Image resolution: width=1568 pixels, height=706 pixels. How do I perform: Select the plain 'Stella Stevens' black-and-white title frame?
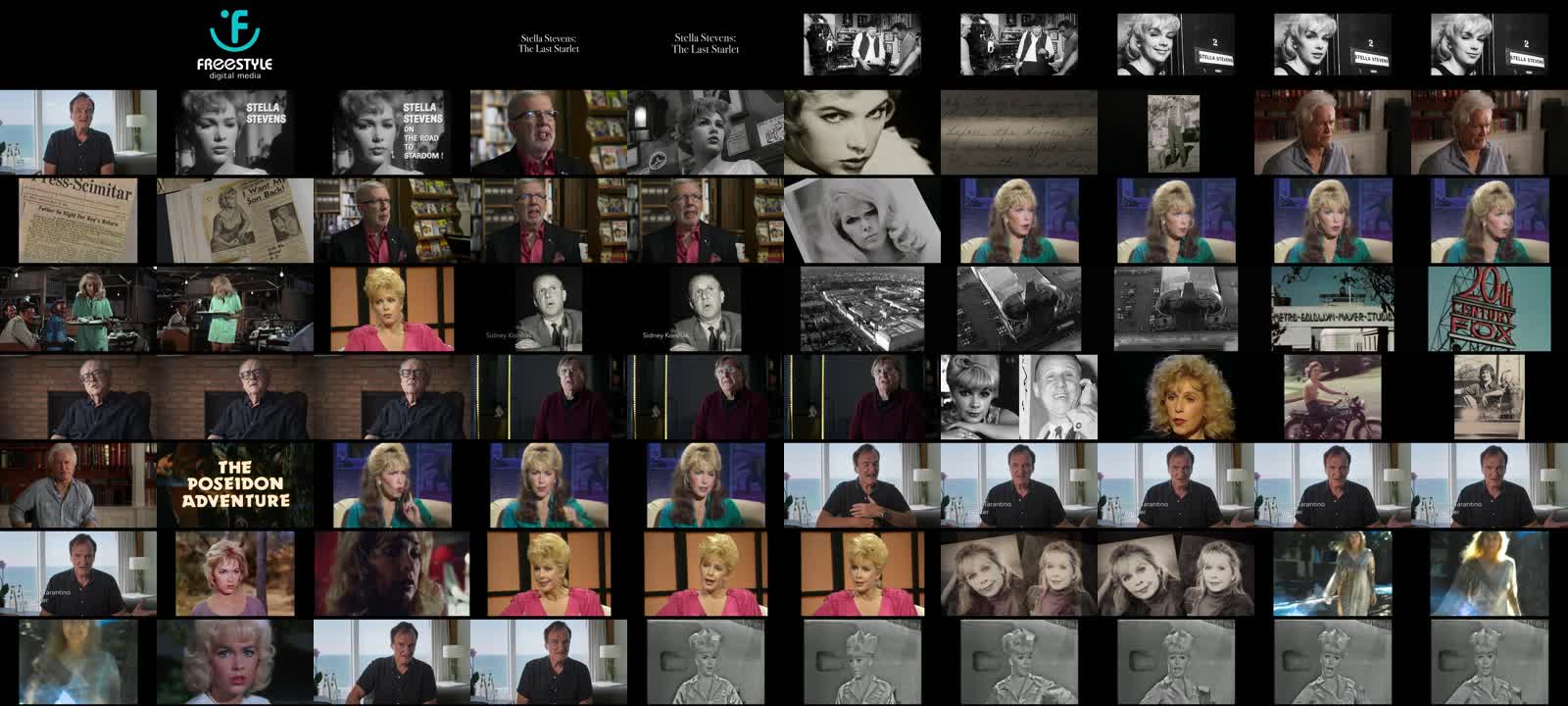tap(235, 132)
